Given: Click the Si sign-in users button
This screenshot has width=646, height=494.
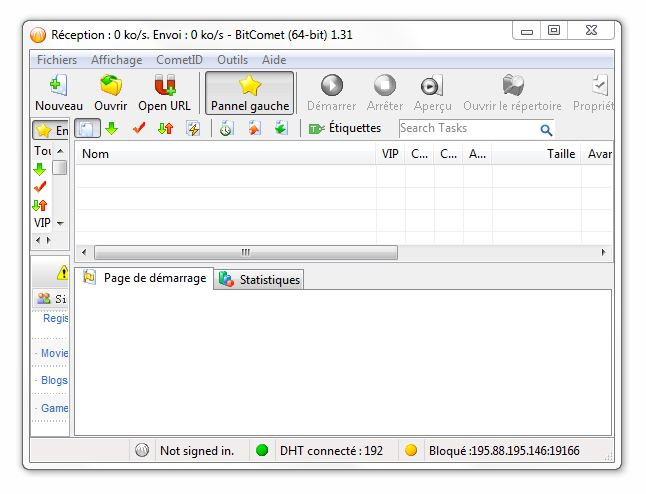Looking at the screenshot, I should coord(51,299).
